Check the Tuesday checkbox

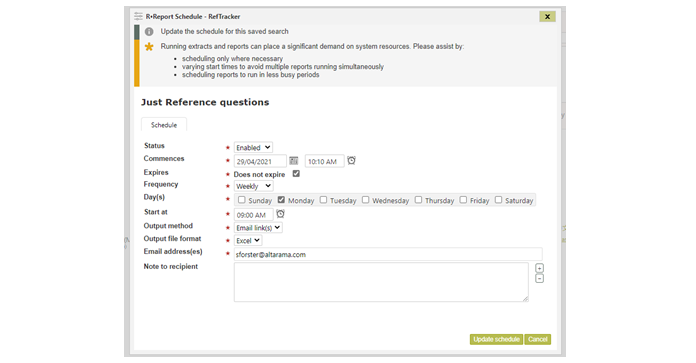(x=323, y=200)
